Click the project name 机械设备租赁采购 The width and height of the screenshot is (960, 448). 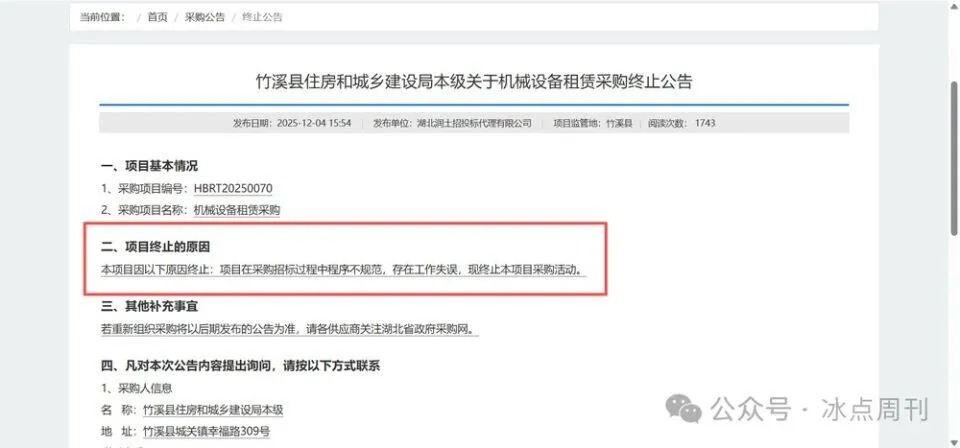(x=237, y=210)
